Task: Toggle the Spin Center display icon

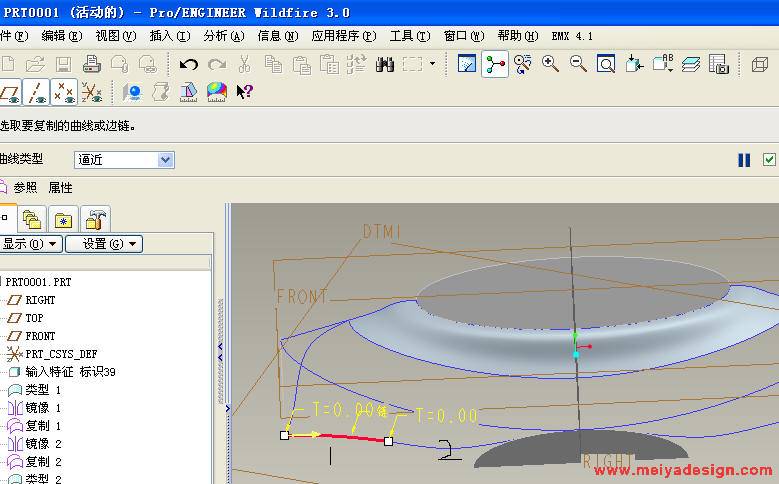Action: point(495,64)
